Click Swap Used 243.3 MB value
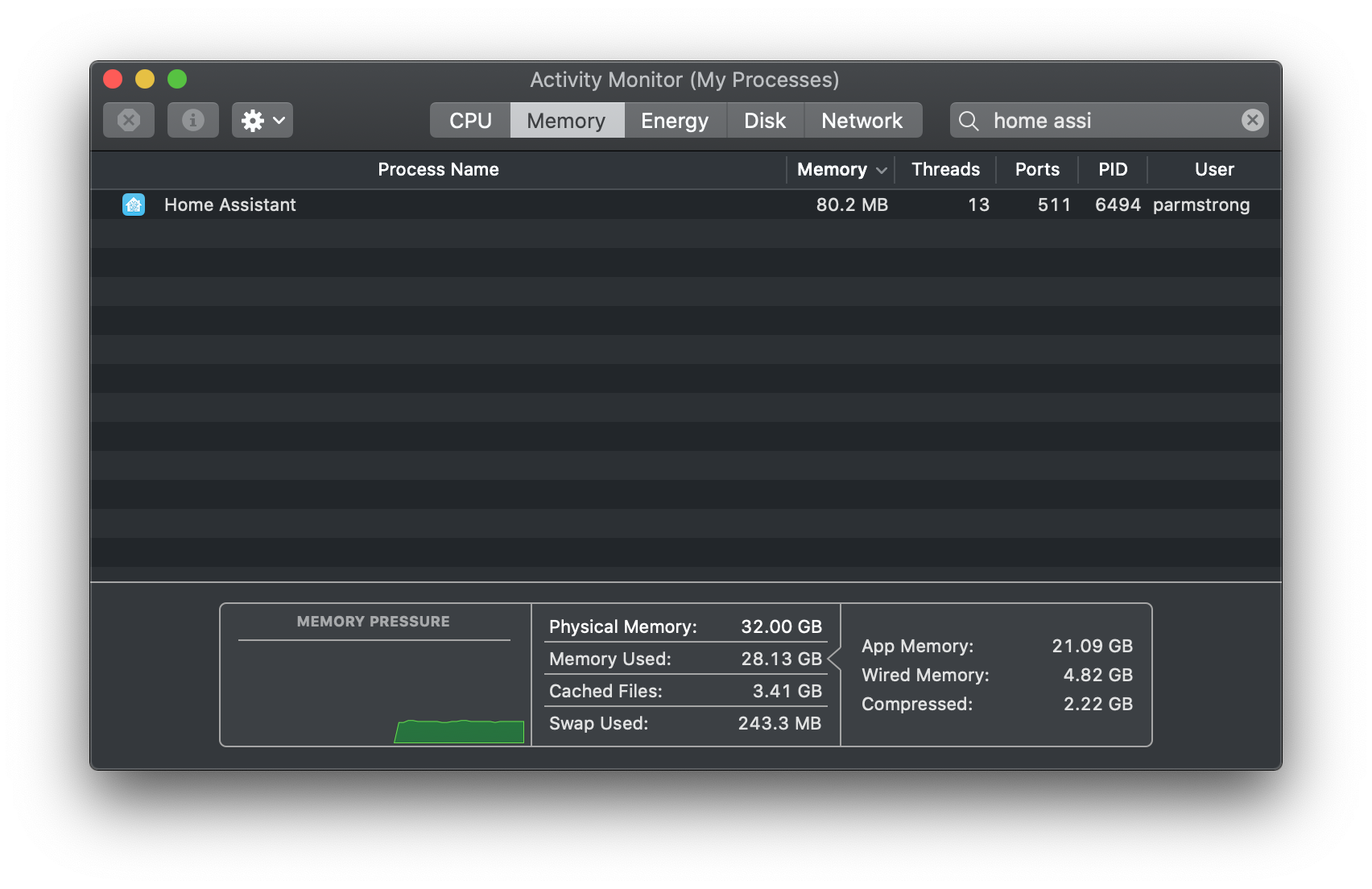The image size is (1372, 889). click(779, 723)
